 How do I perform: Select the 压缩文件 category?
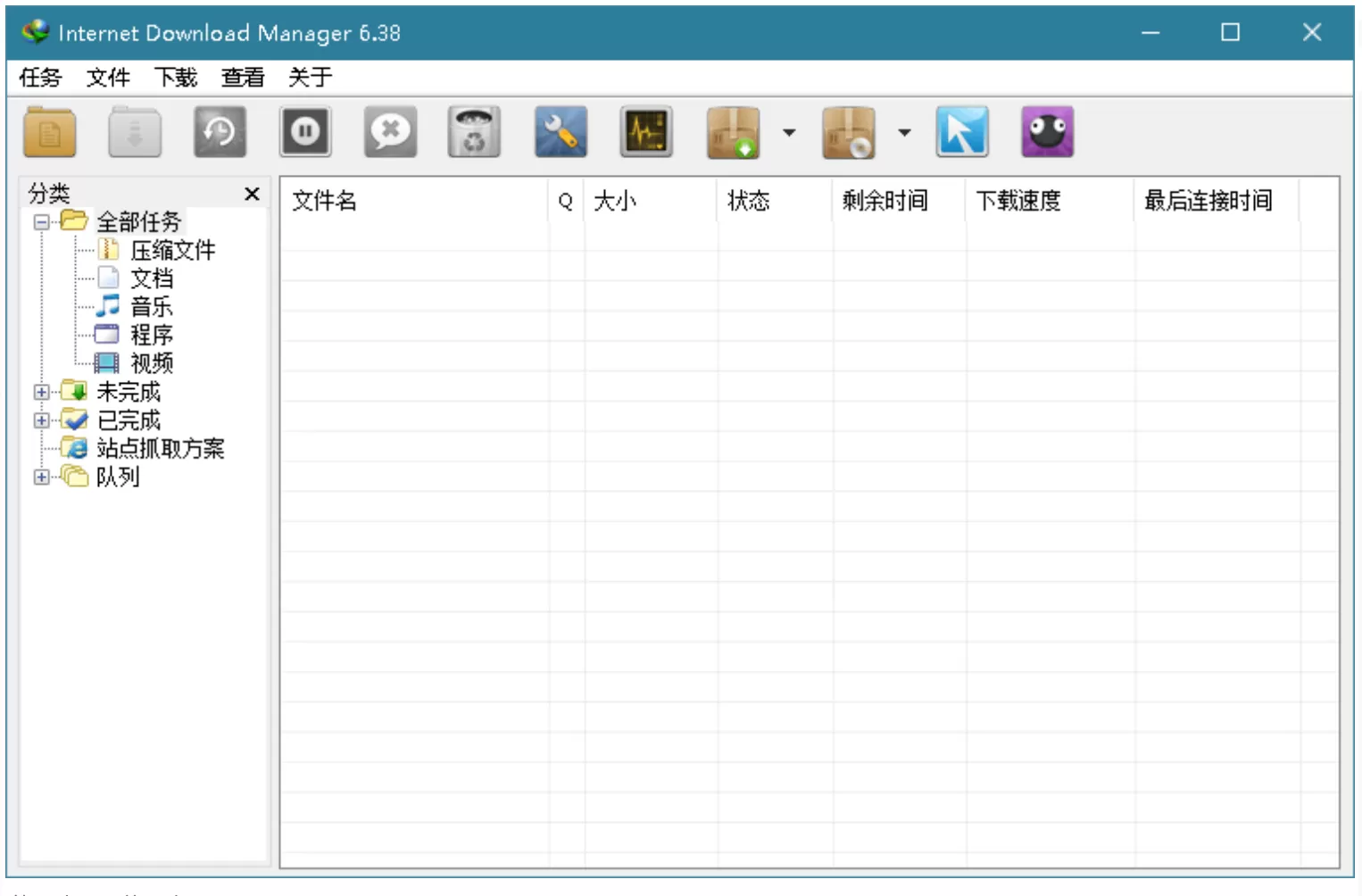click(x=172, y=251)
